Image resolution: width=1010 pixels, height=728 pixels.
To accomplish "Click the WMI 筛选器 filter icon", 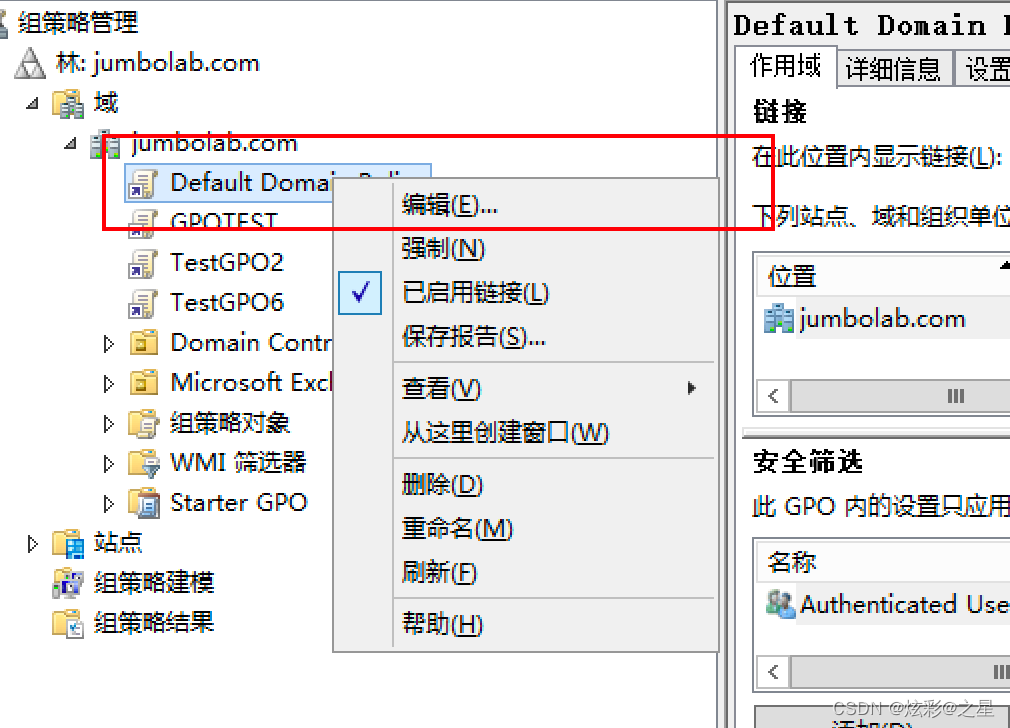I will click(144, 463).
